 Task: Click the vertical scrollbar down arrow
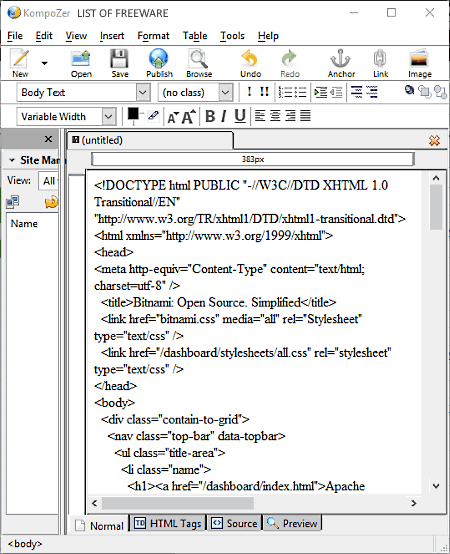tap(436, 486)
